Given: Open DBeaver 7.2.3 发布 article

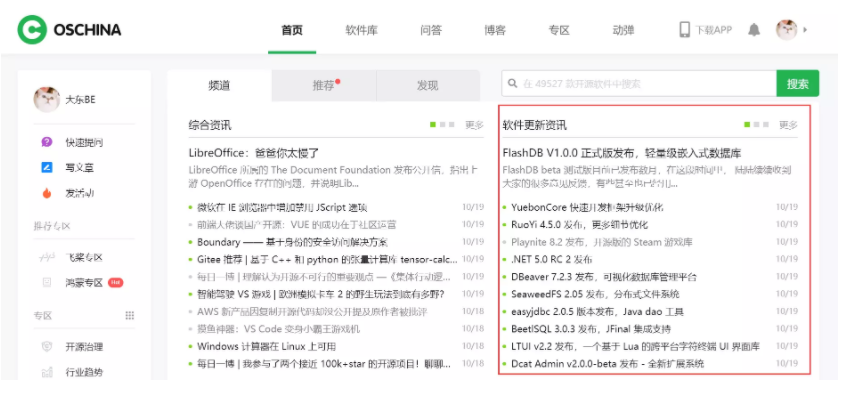Looking at the screenshot, I should 604,277.
